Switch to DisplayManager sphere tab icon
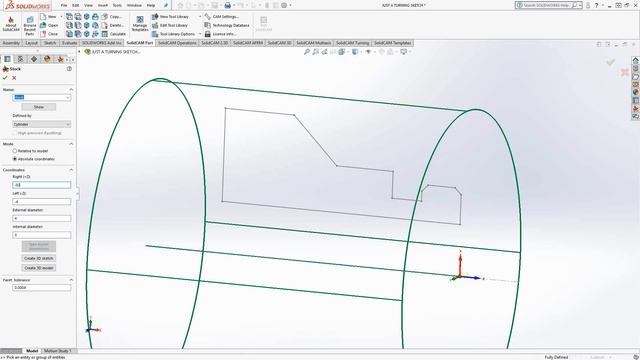 click(47, 59)
